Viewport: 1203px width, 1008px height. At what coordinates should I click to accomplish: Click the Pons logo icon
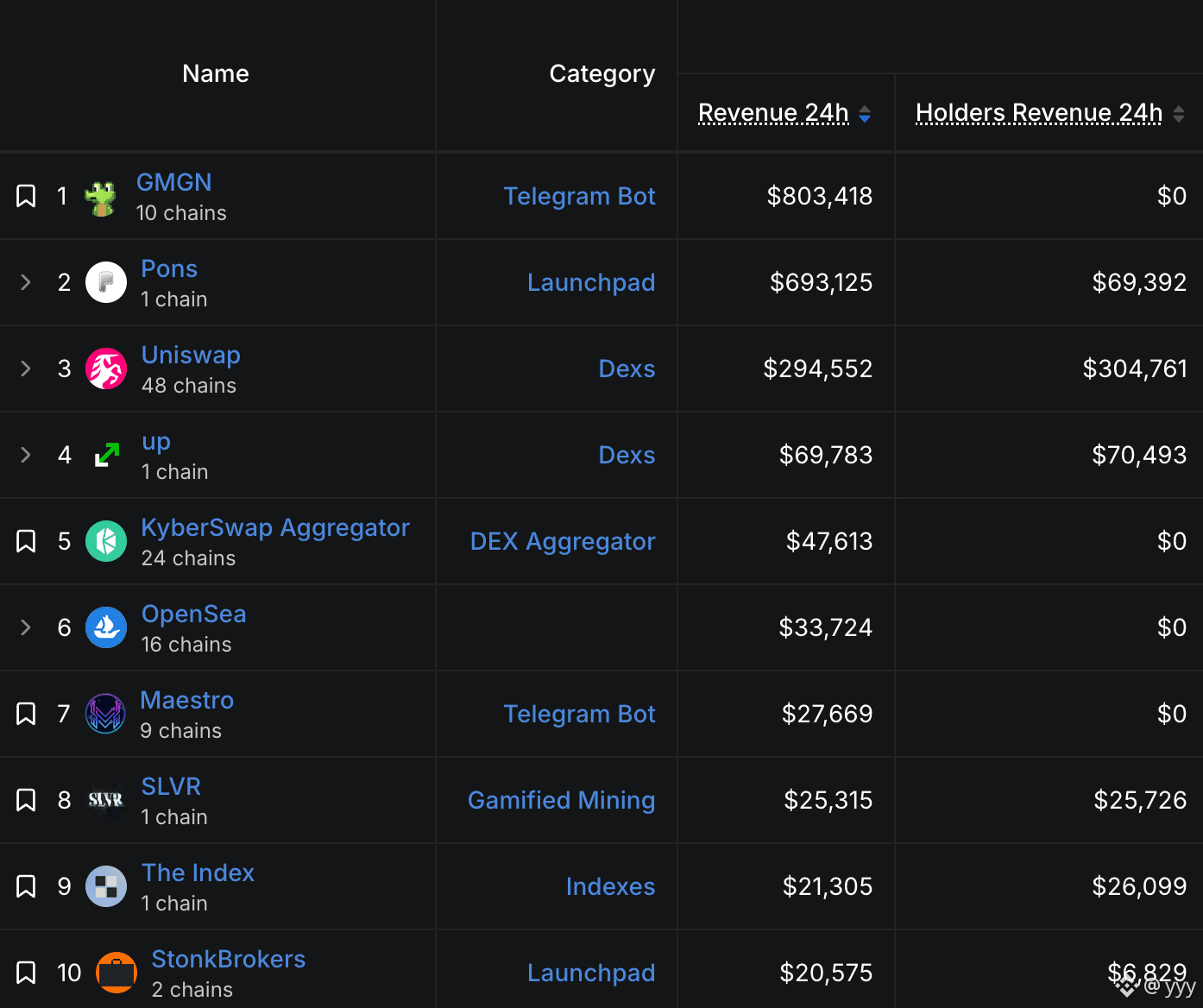coord(106,282)
